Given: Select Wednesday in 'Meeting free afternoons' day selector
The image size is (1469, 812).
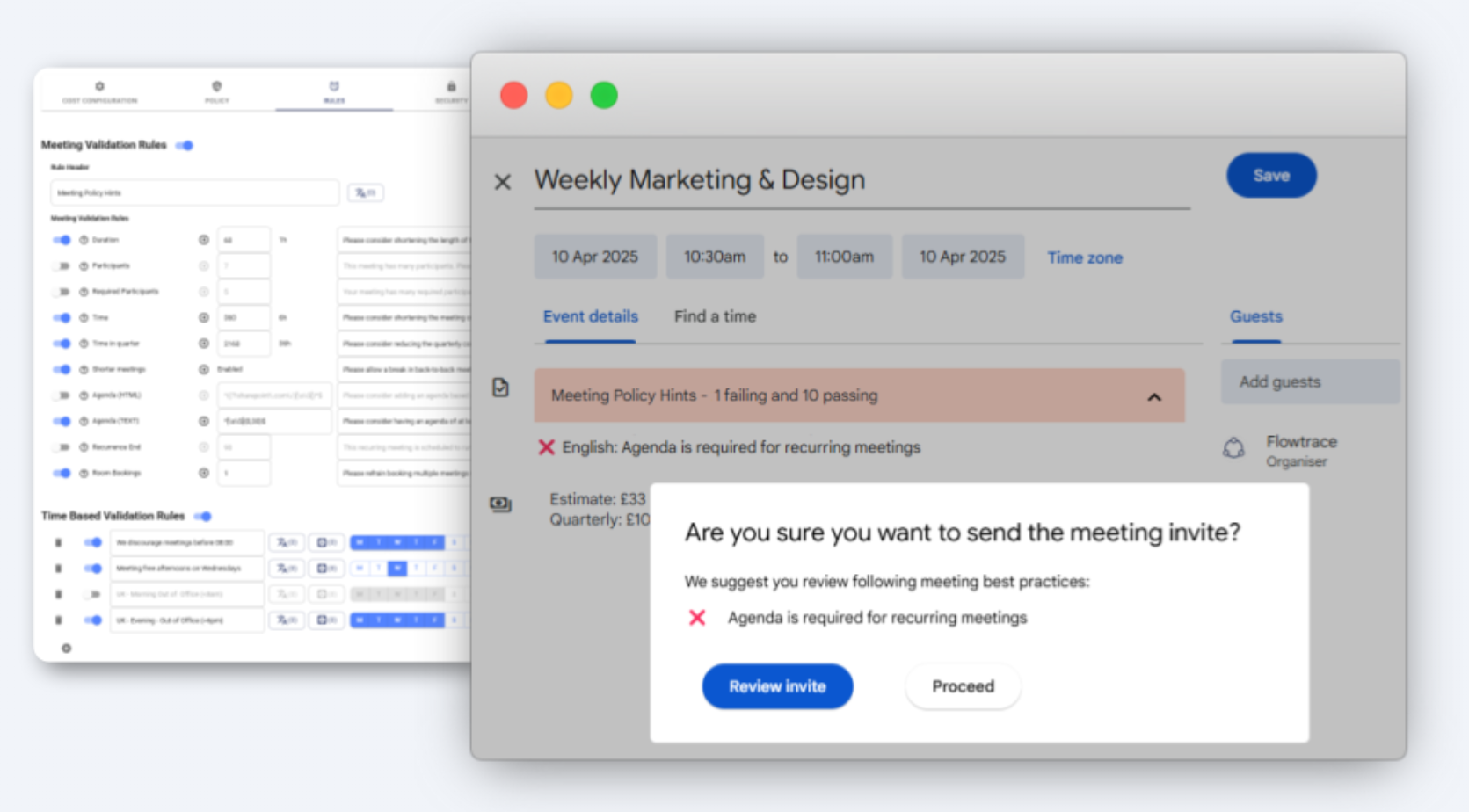Looking at the screenshot, I should (397, 569).
